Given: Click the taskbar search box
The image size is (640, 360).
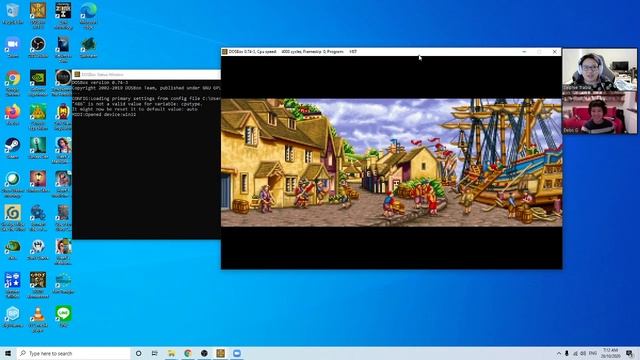Looking at the screenshot, I should 73,353.
